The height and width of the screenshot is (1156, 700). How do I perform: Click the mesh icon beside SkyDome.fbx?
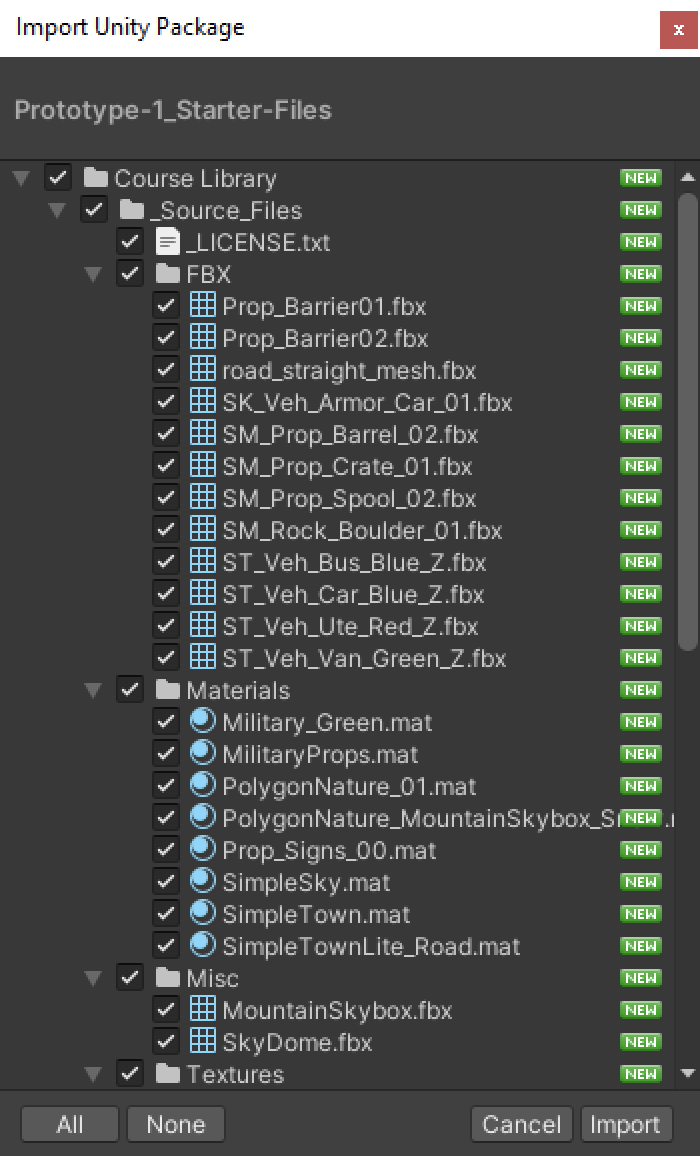point(203,1042)
